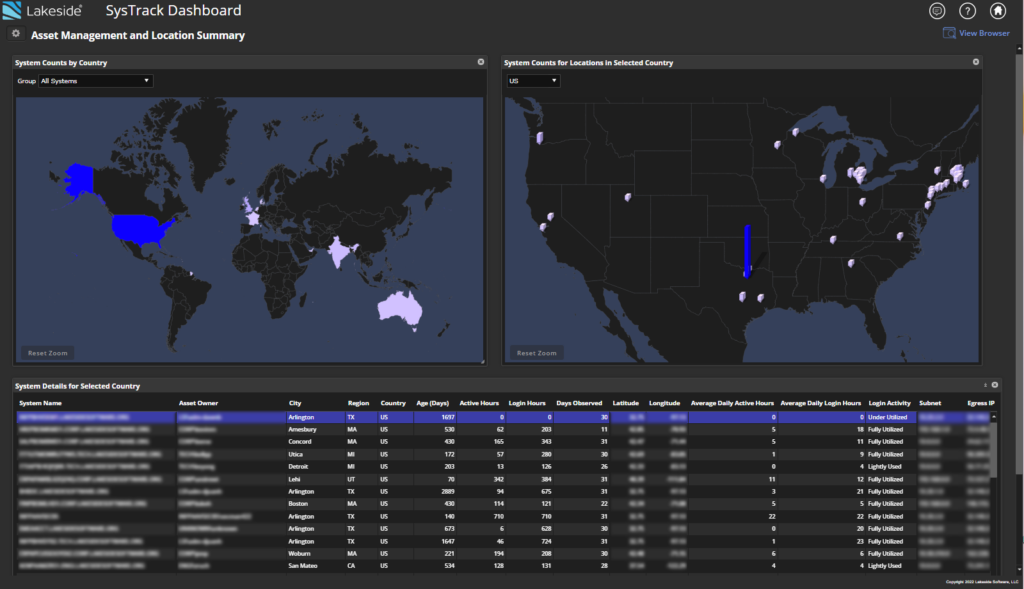Select Australia on the world map
The height and width of the screenshot is (589, 1024).
[x=399, y=308]
